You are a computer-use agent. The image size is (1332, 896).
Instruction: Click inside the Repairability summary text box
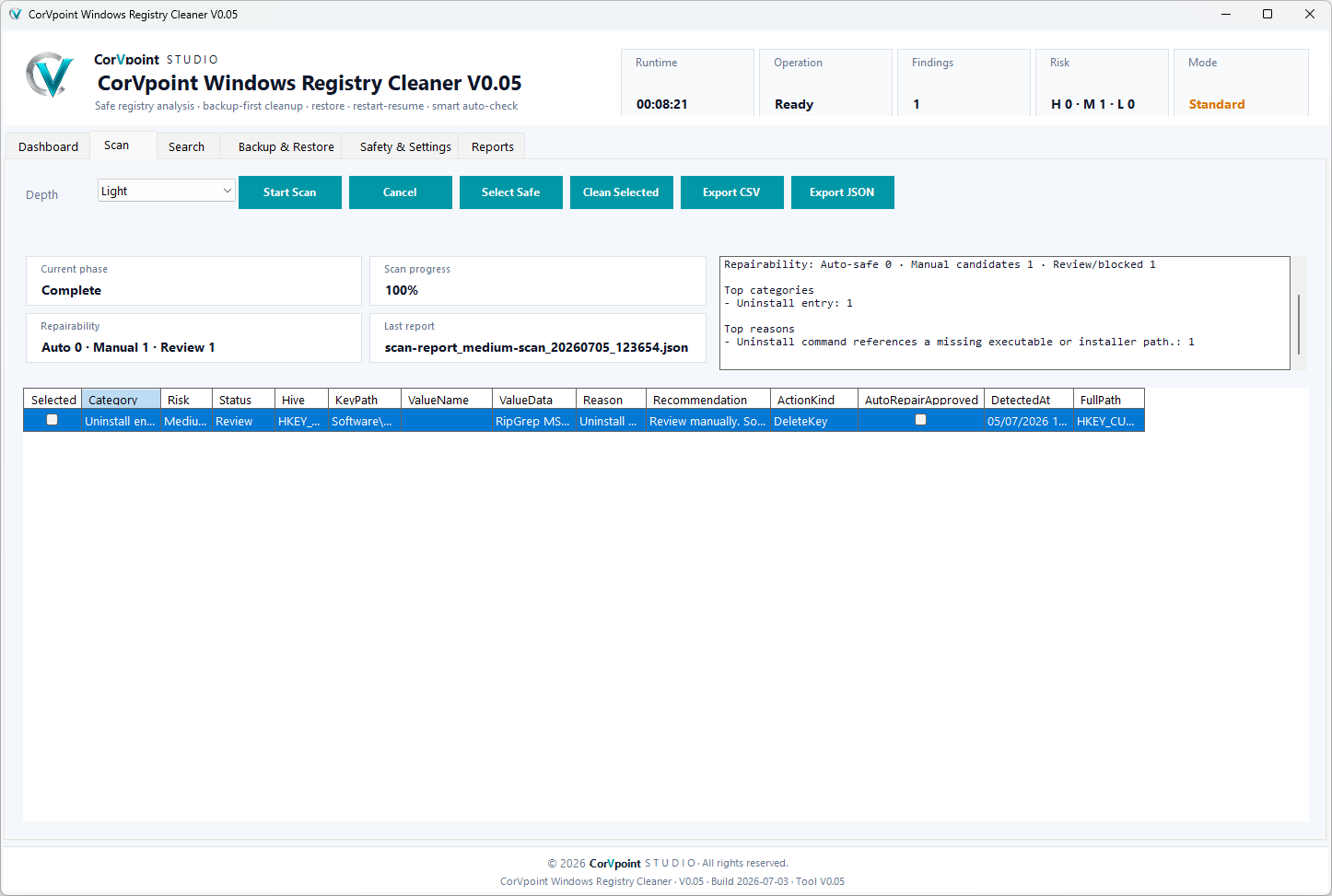[x=1005, y=313]
